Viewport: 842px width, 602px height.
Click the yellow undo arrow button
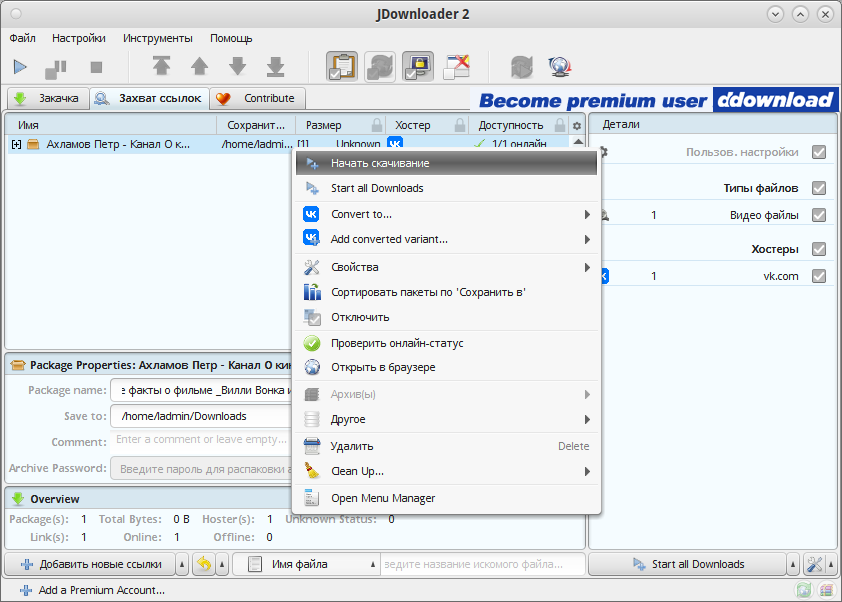(204, 564)
